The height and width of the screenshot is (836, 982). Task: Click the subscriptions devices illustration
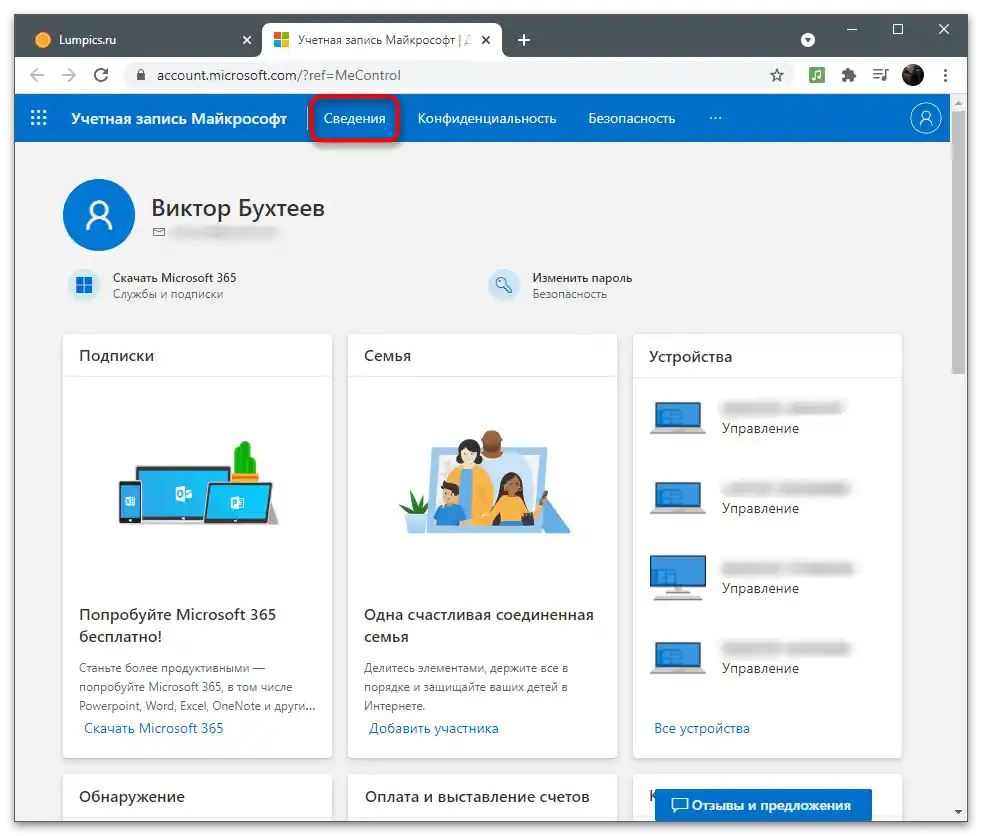pos(198,483)
